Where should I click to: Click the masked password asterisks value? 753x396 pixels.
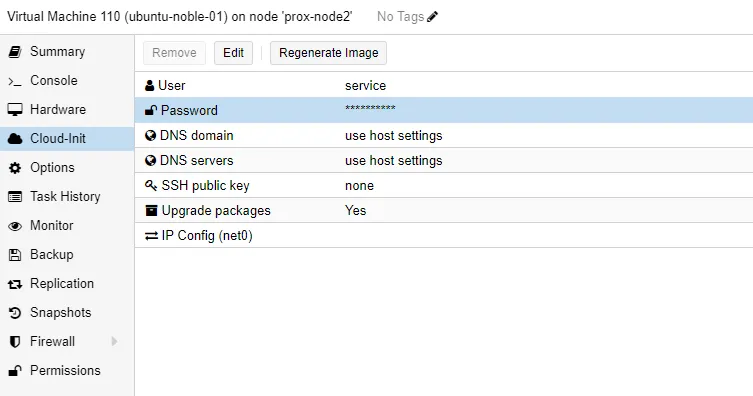370,108
